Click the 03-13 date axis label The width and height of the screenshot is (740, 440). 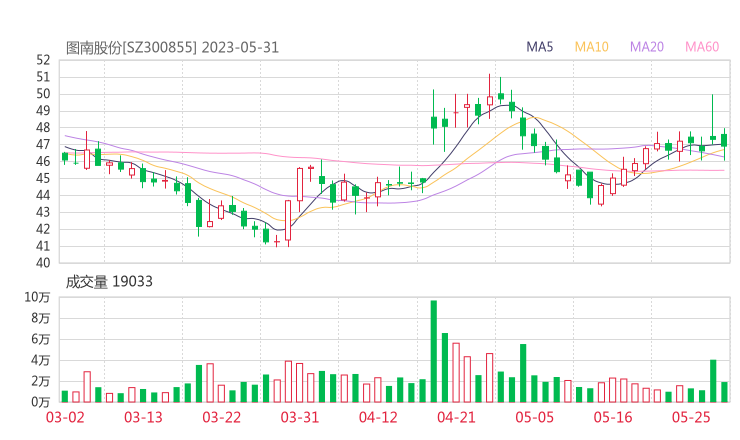point(143,417)
